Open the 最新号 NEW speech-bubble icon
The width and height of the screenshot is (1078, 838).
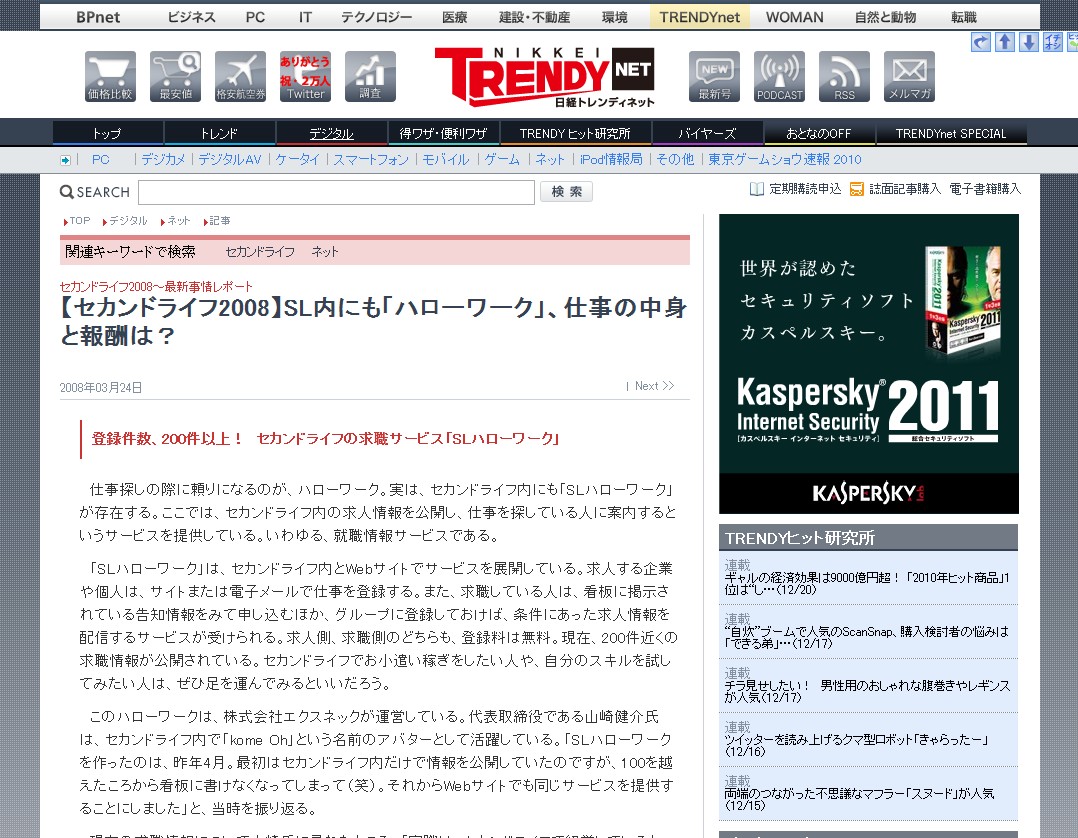[712, 72]
